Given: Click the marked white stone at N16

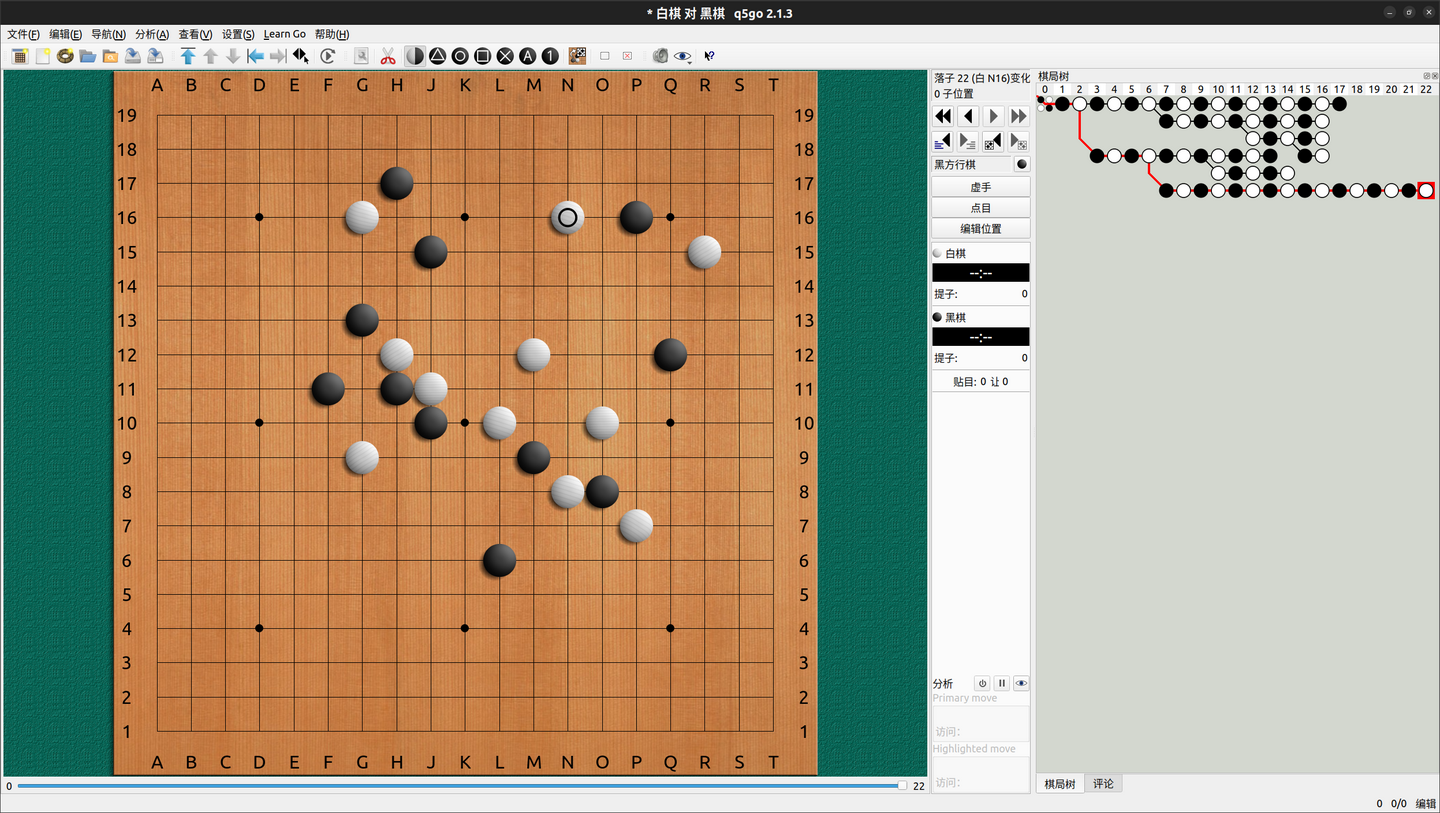Looking at the screenshot, I should 568,217.
